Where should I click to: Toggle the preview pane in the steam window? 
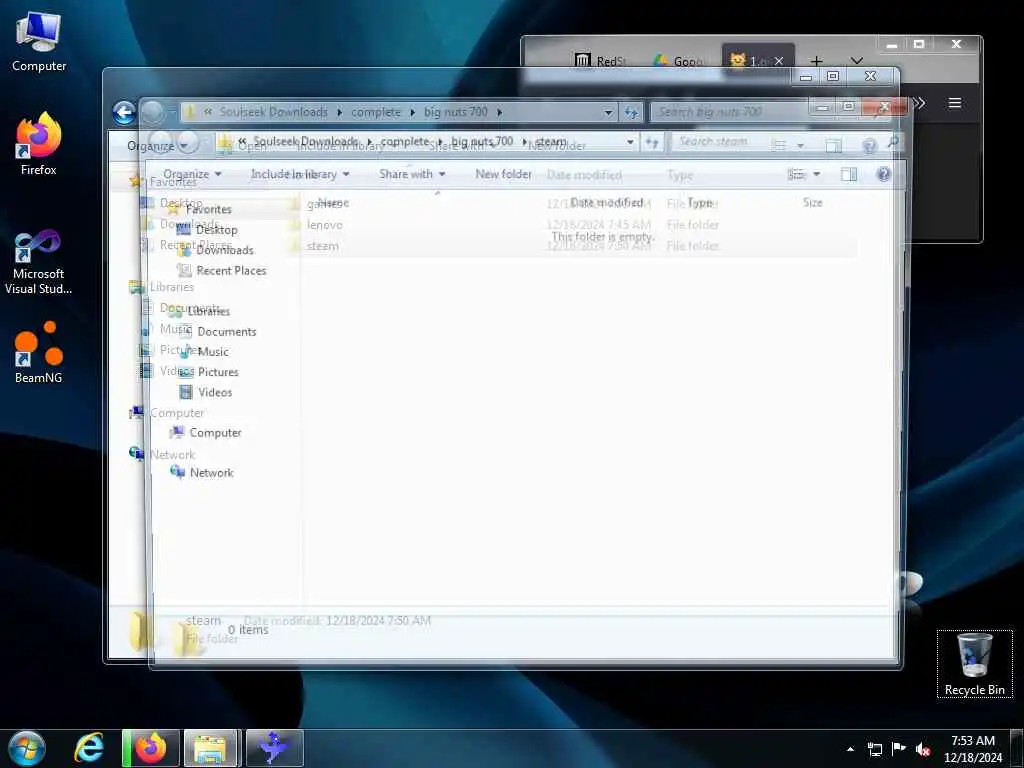848,174
